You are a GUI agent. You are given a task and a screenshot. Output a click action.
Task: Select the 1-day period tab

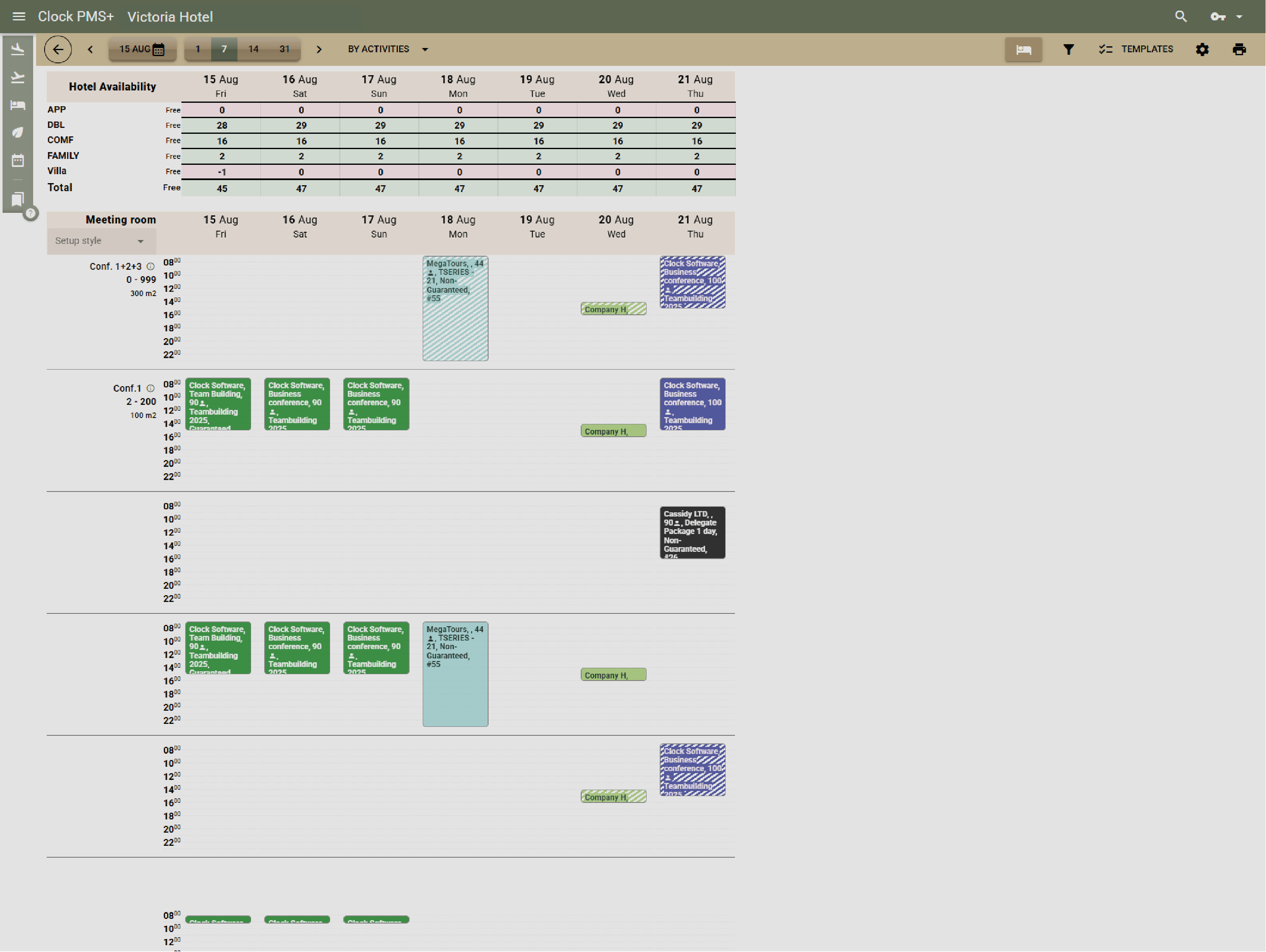click(198, 49)
